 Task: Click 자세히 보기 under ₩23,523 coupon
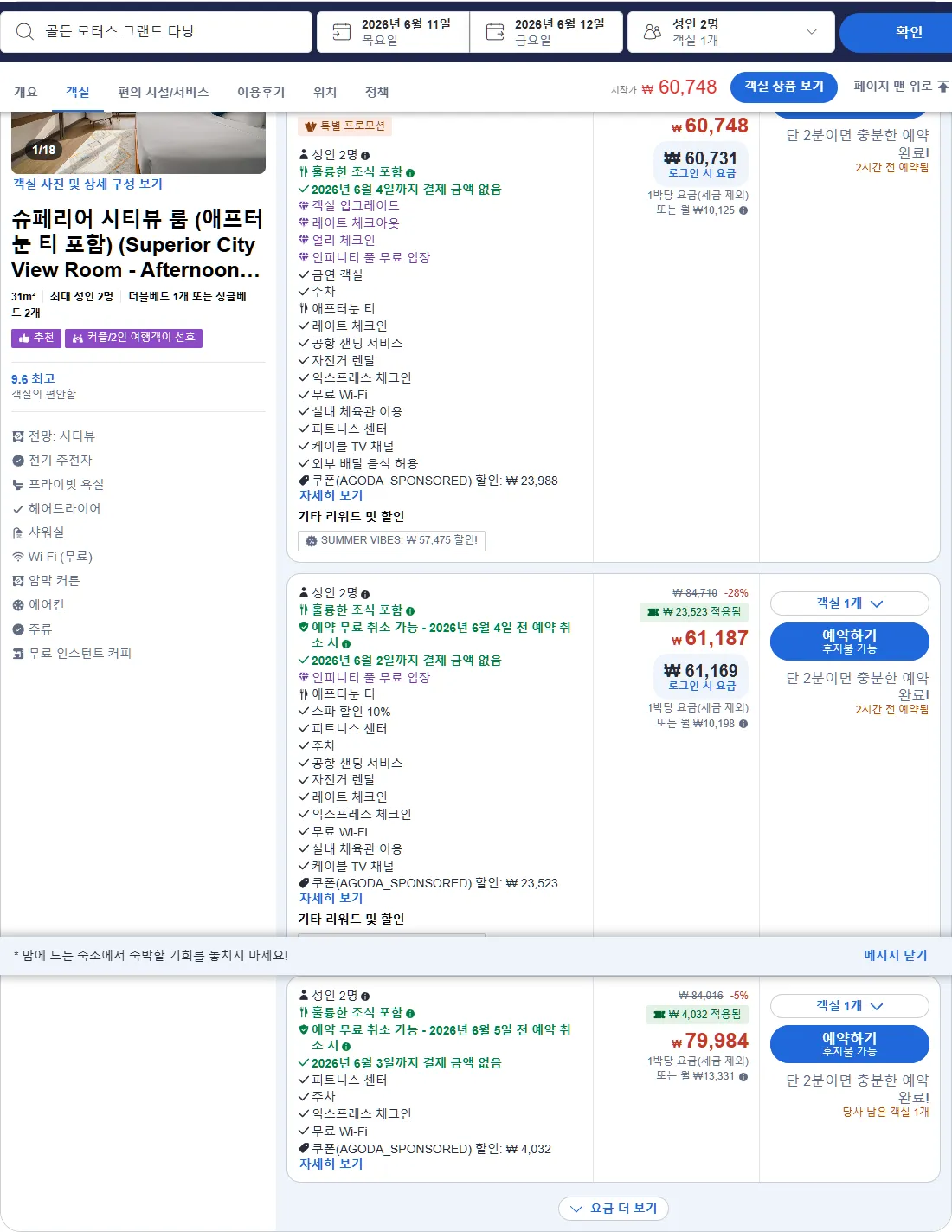[x=331, y=899]
